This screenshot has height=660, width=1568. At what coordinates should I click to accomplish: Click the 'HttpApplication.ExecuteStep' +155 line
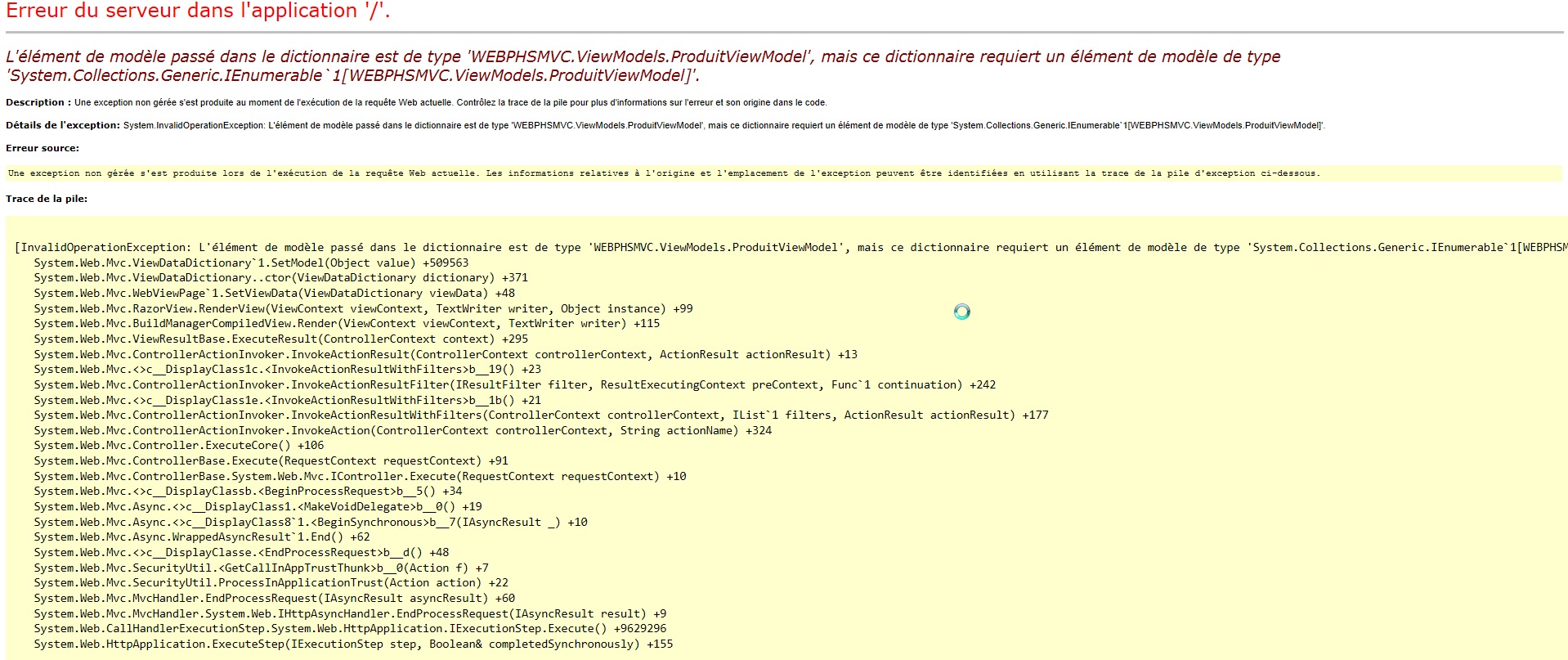click(353, 644)
